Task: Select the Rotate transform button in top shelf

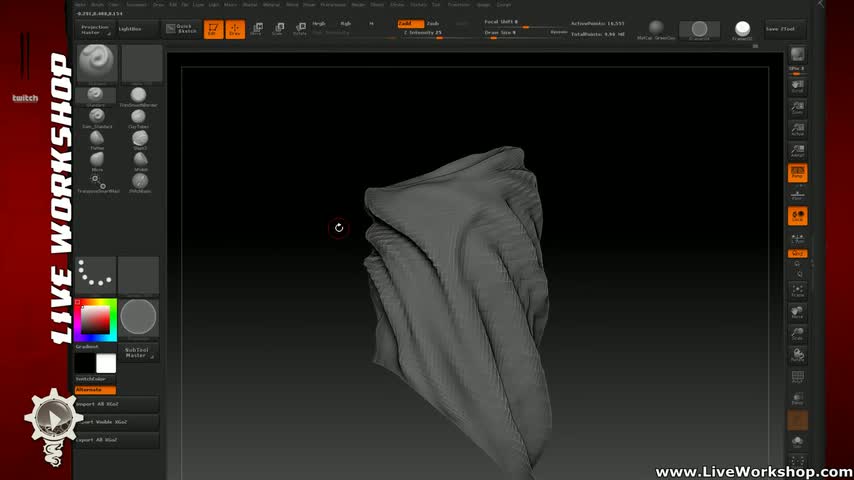Action: pos(300,29)
